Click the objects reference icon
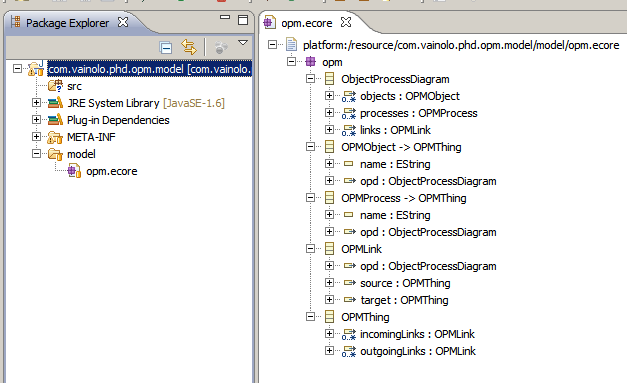This screenshot has height=383, width=627. (349, 96)
